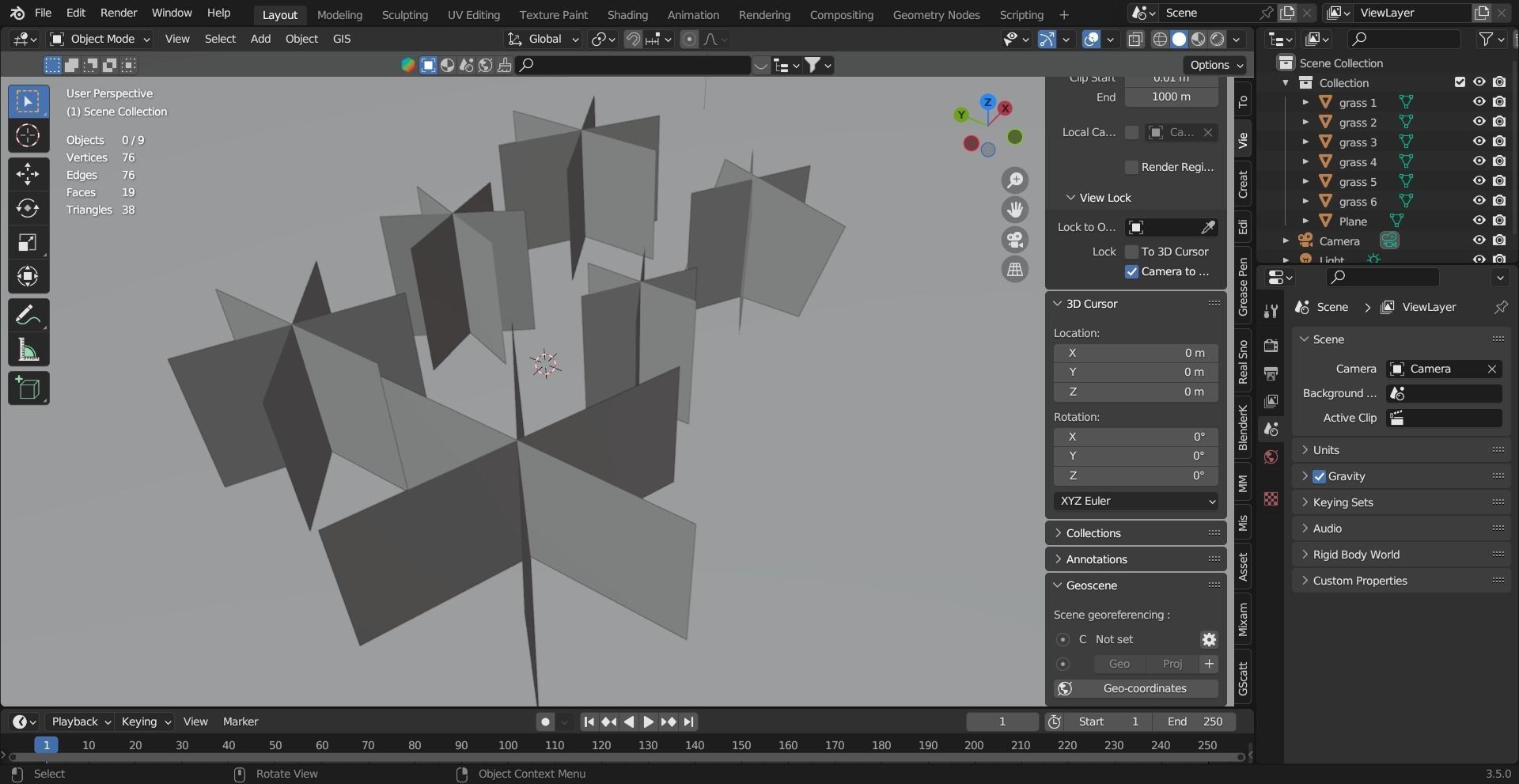1519x784 pixels.
Task: Open the Global transform orientation dropdown
Action: (544, 40)
